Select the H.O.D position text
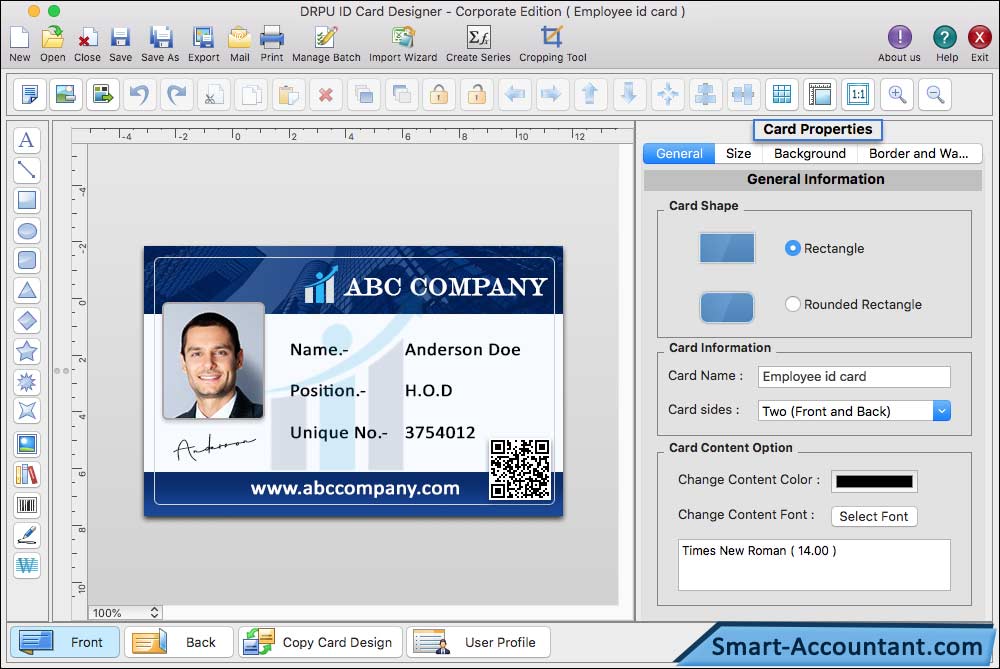The height and width of the screenshot is (669, 1000). pos(429,390)
